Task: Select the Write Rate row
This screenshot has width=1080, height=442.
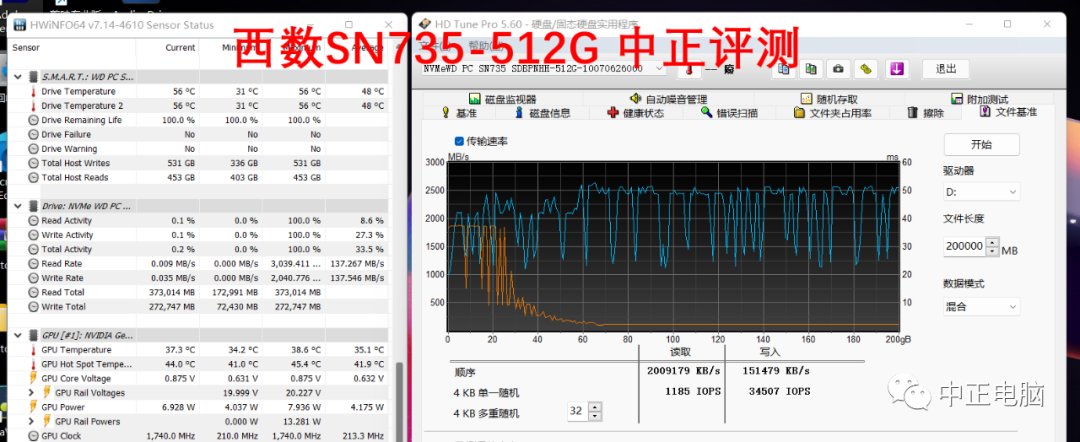Action: (x=200, y=278)
